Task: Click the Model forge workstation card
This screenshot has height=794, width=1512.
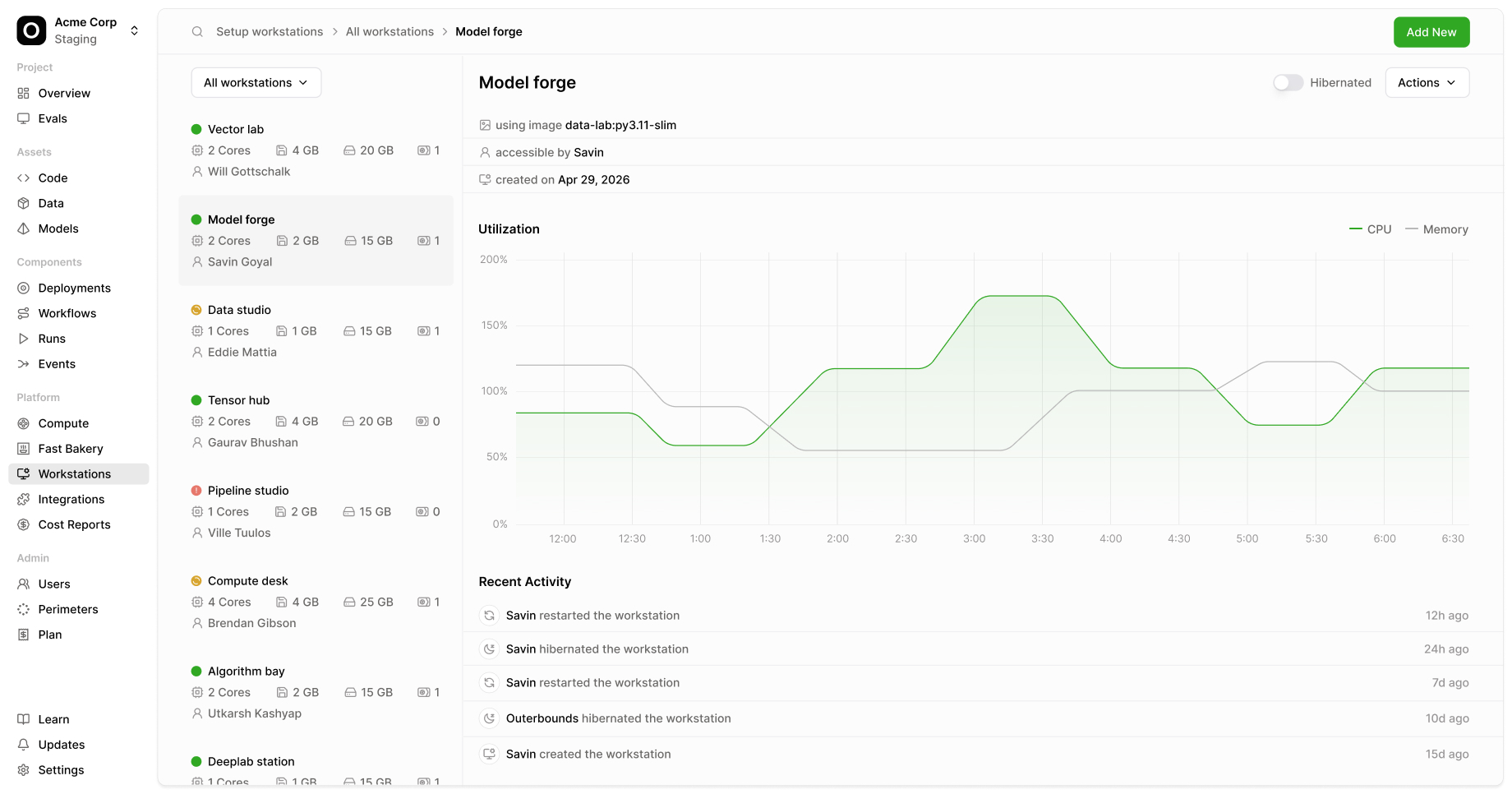Action: tap(316, 241)
